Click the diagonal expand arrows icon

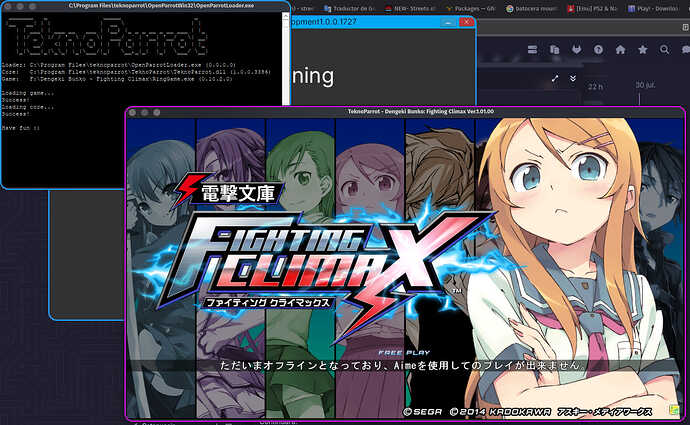[555, 78]
